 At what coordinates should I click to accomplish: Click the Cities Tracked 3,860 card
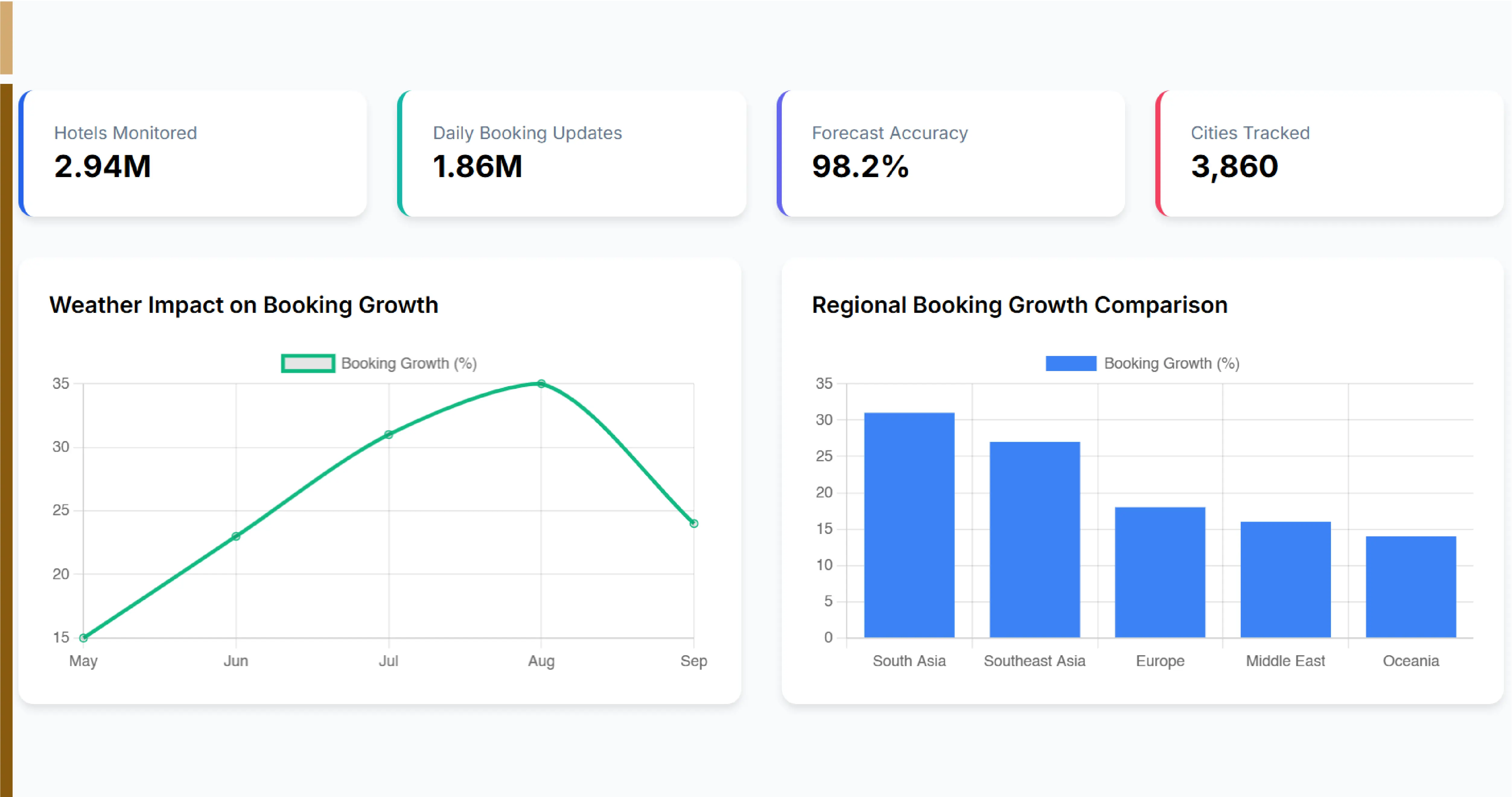coord(1329,153)
